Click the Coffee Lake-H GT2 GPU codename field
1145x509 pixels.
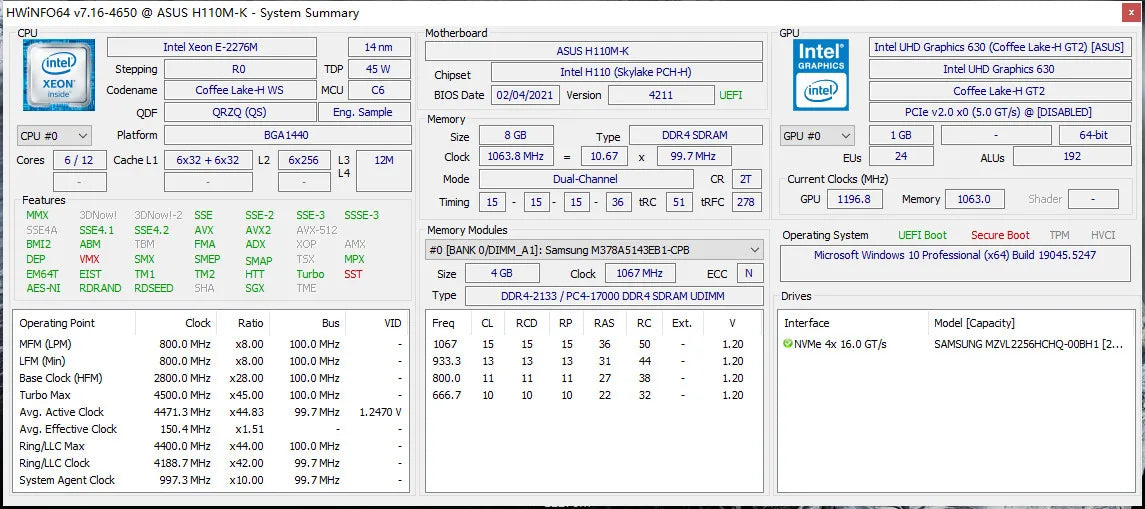1000,91
